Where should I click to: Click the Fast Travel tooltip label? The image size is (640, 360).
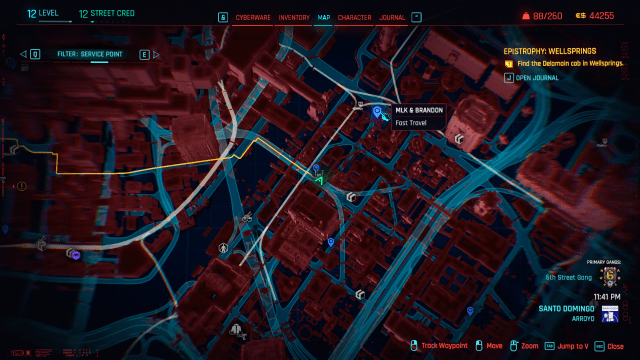point(411,122)
